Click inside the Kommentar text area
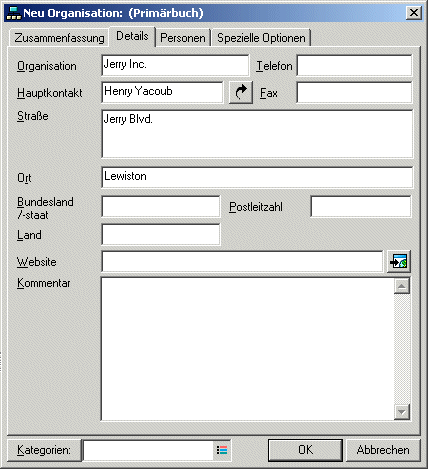428x469 pixels. tap(248, 349)
